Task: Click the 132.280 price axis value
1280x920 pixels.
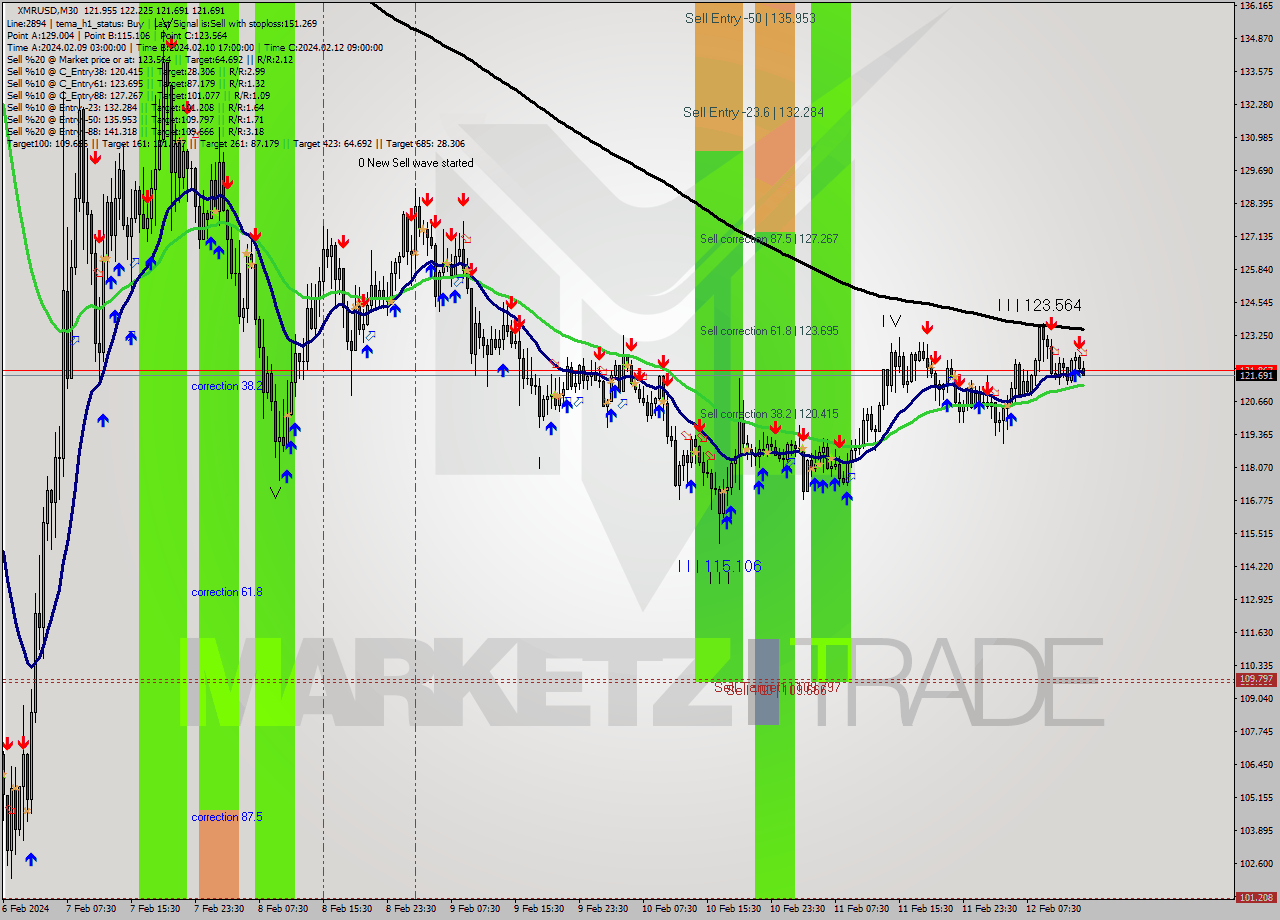Action: coord(1257,105)
